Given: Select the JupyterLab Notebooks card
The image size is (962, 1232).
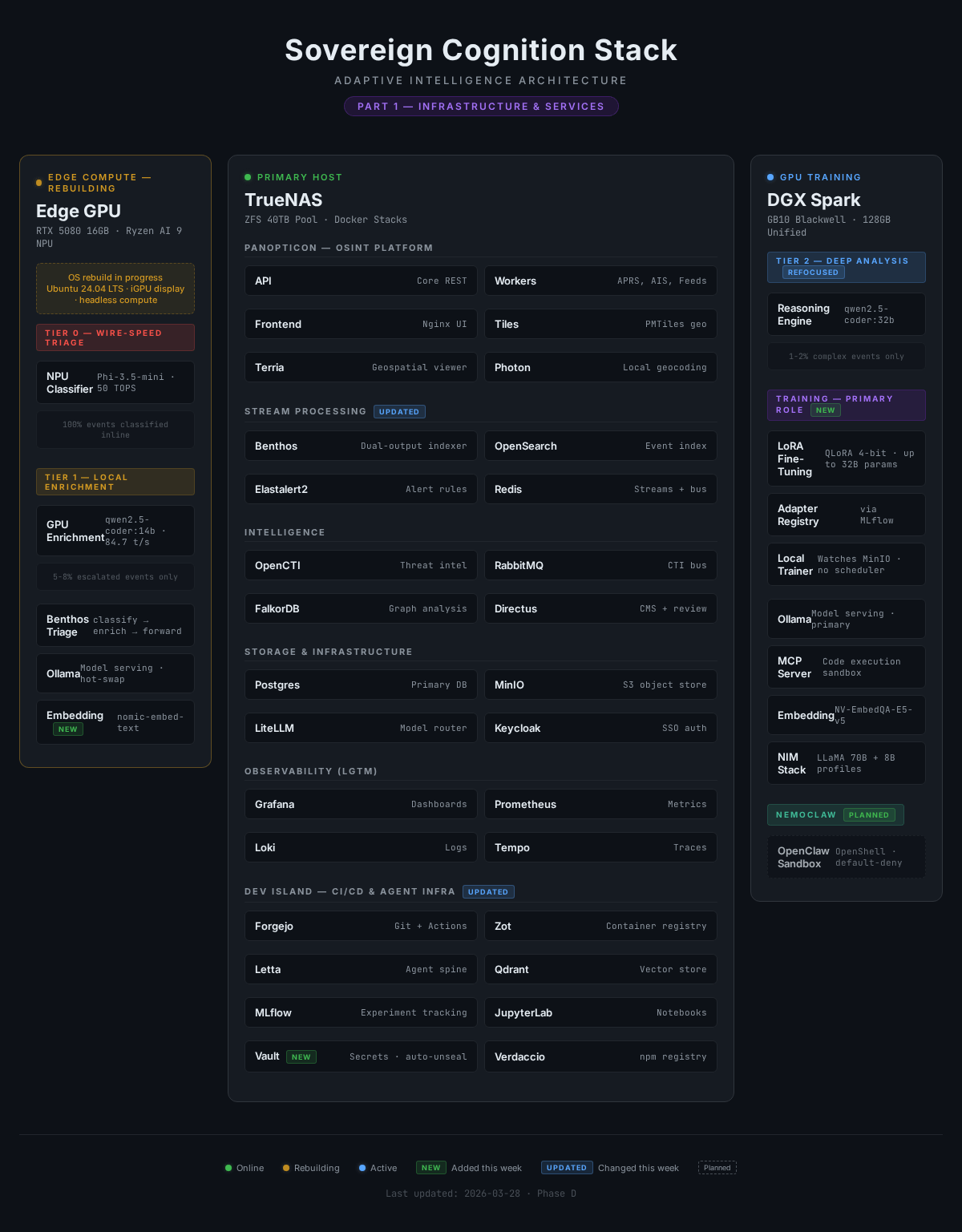Looking at the screenshot, I should (x=600, y=1013).
